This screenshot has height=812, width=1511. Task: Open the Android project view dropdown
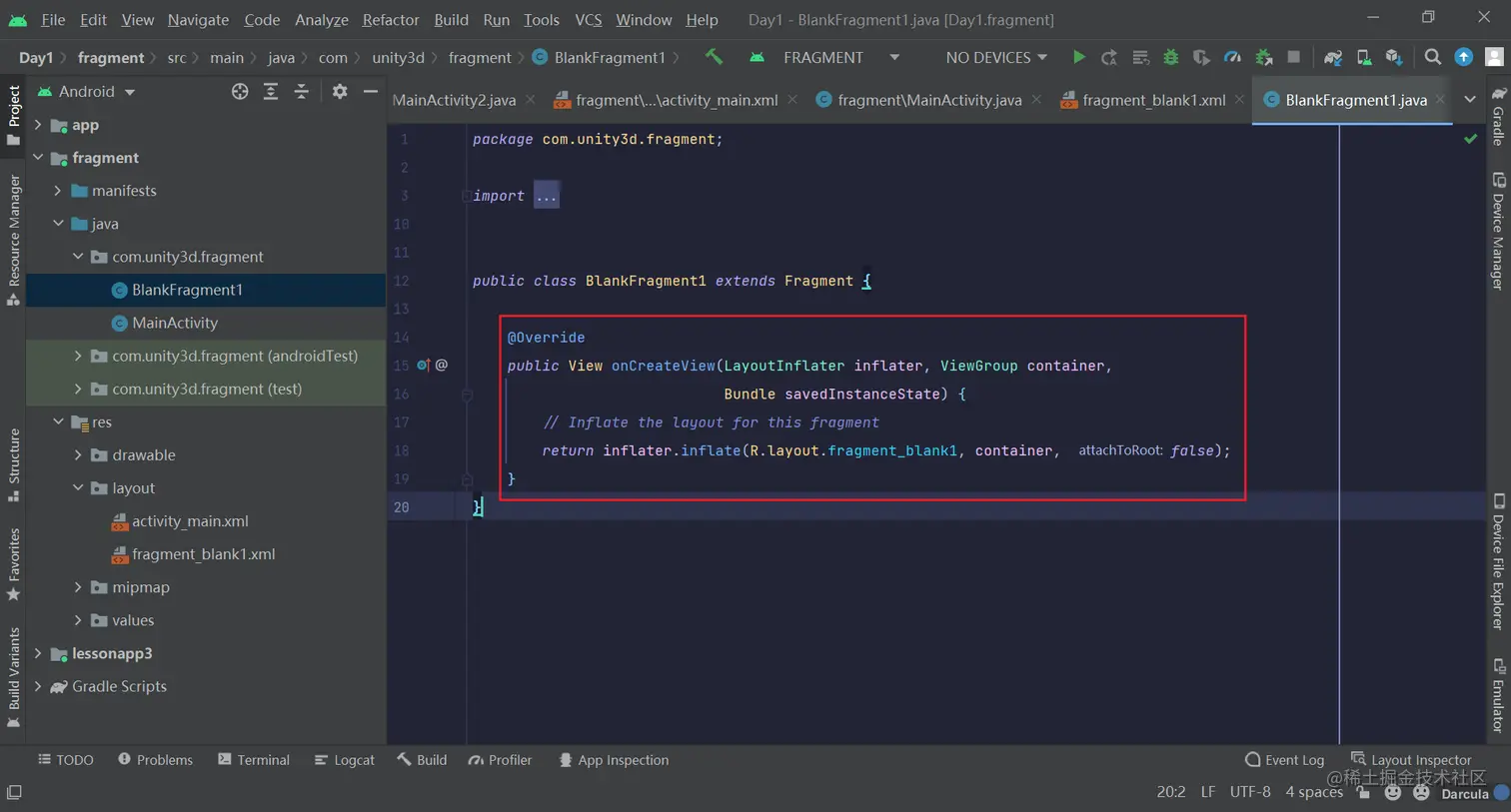(87, 91)
